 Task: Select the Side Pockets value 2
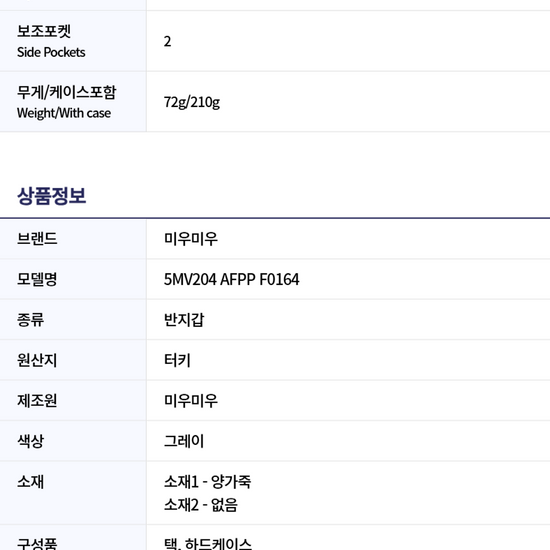(167, 41)
